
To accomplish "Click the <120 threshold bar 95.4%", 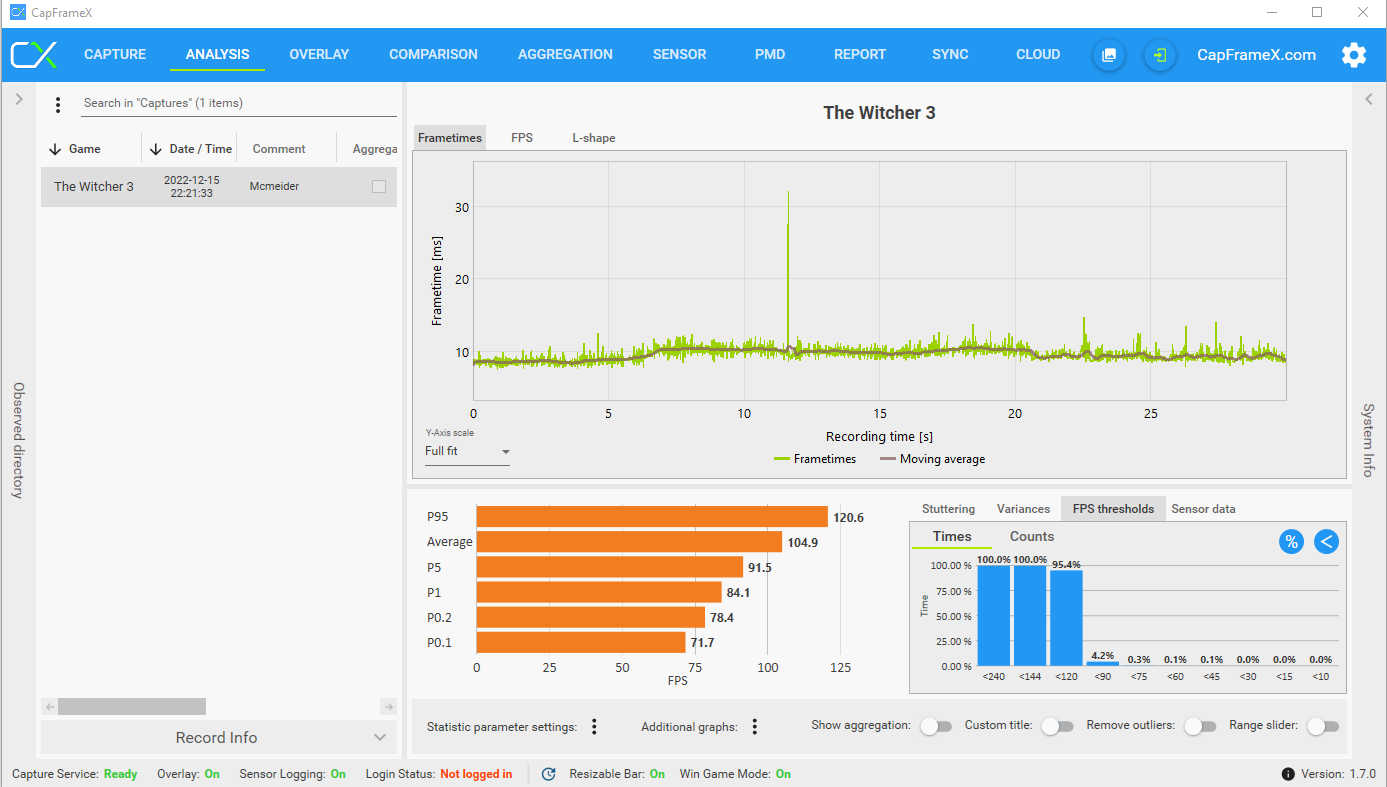I will [1066, 617].
